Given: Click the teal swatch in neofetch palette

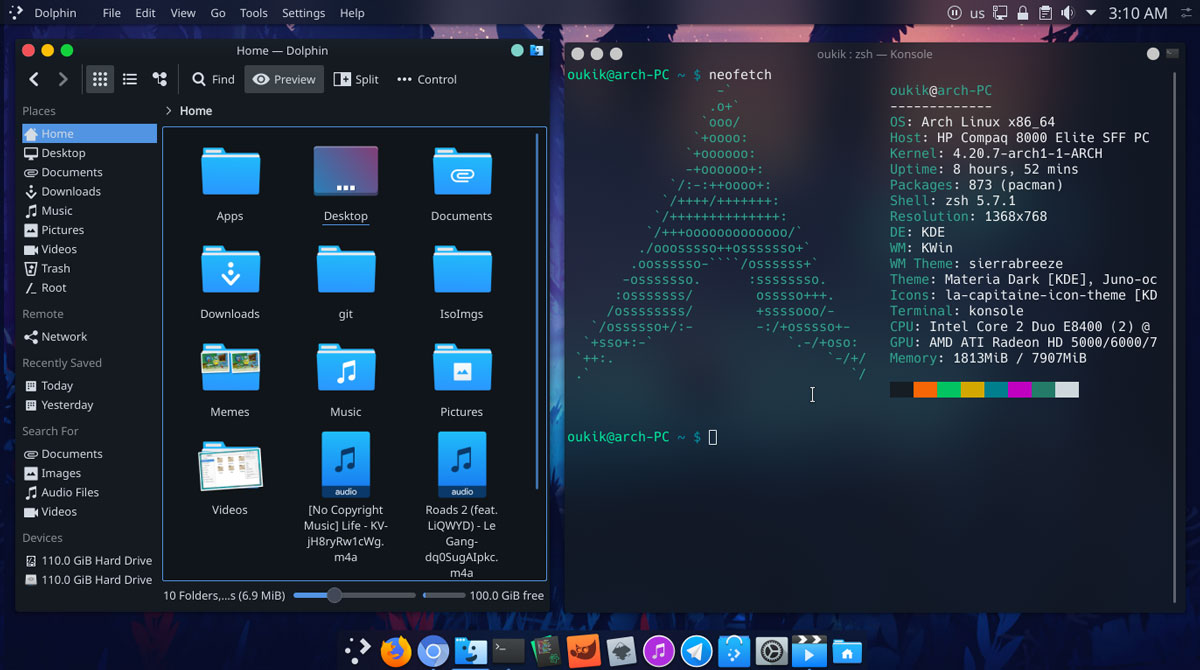Looking at the screenshot, I should click(x=996, y=389).
